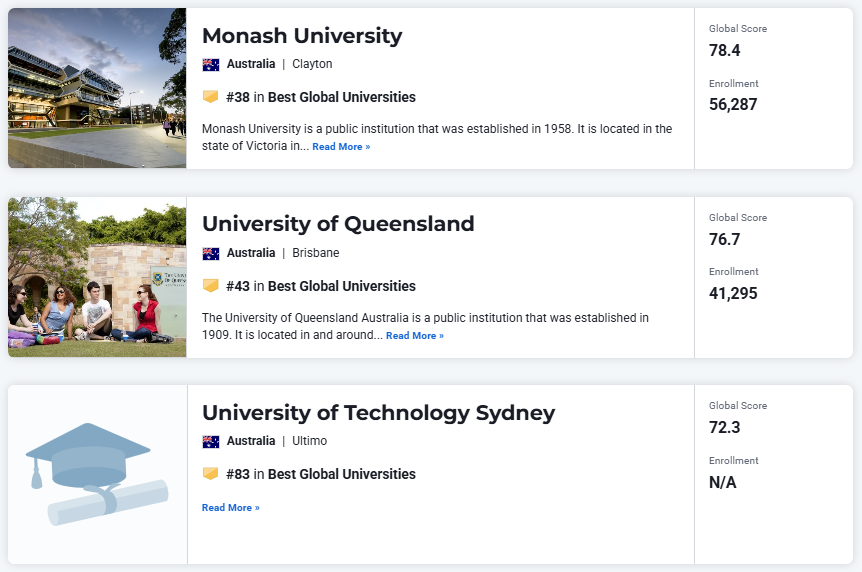This screenshot has height=572, width=862.
Task: Click Monash University campus building photo
Action: pyautogui.click(x=97, y=88)
